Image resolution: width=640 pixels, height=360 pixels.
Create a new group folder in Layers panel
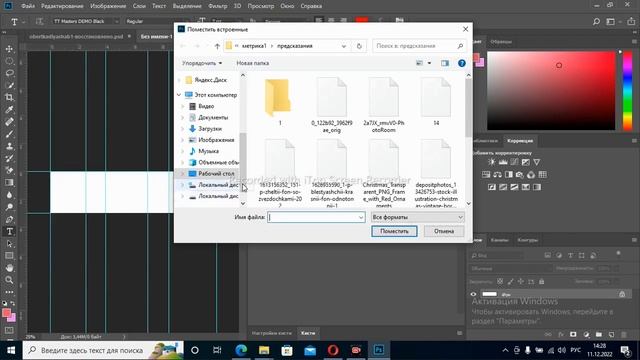pos(598,334)
